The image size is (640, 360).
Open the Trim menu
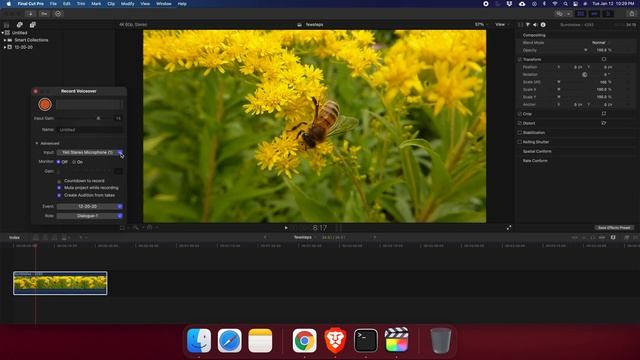(x=81, y=4)
